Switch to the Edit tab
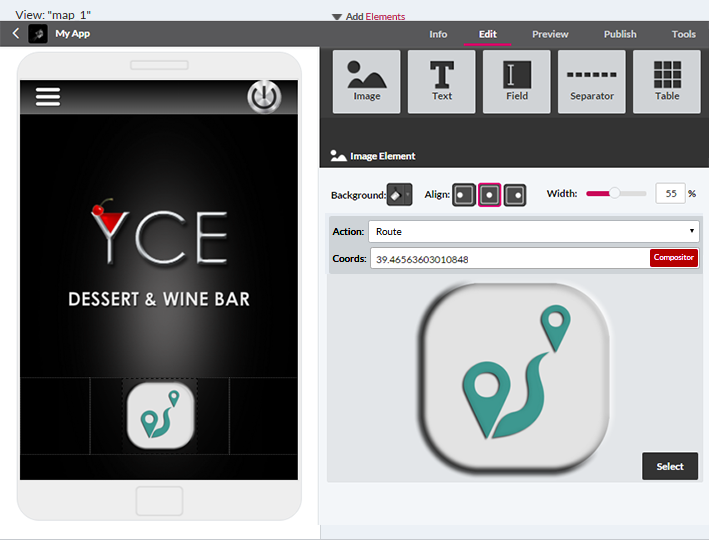 487,34
